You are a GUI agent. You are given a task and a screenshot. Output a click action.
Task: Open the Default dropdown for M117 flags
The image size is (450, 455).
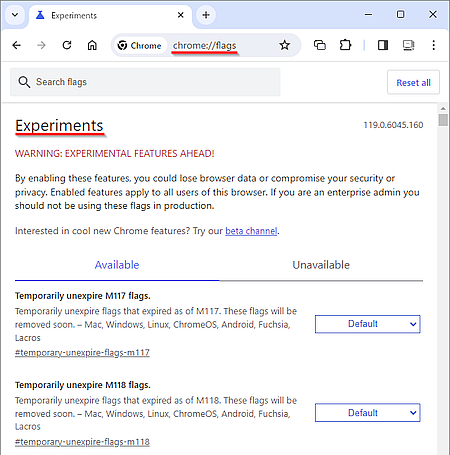pyautogui.click(x=368, y=324)
